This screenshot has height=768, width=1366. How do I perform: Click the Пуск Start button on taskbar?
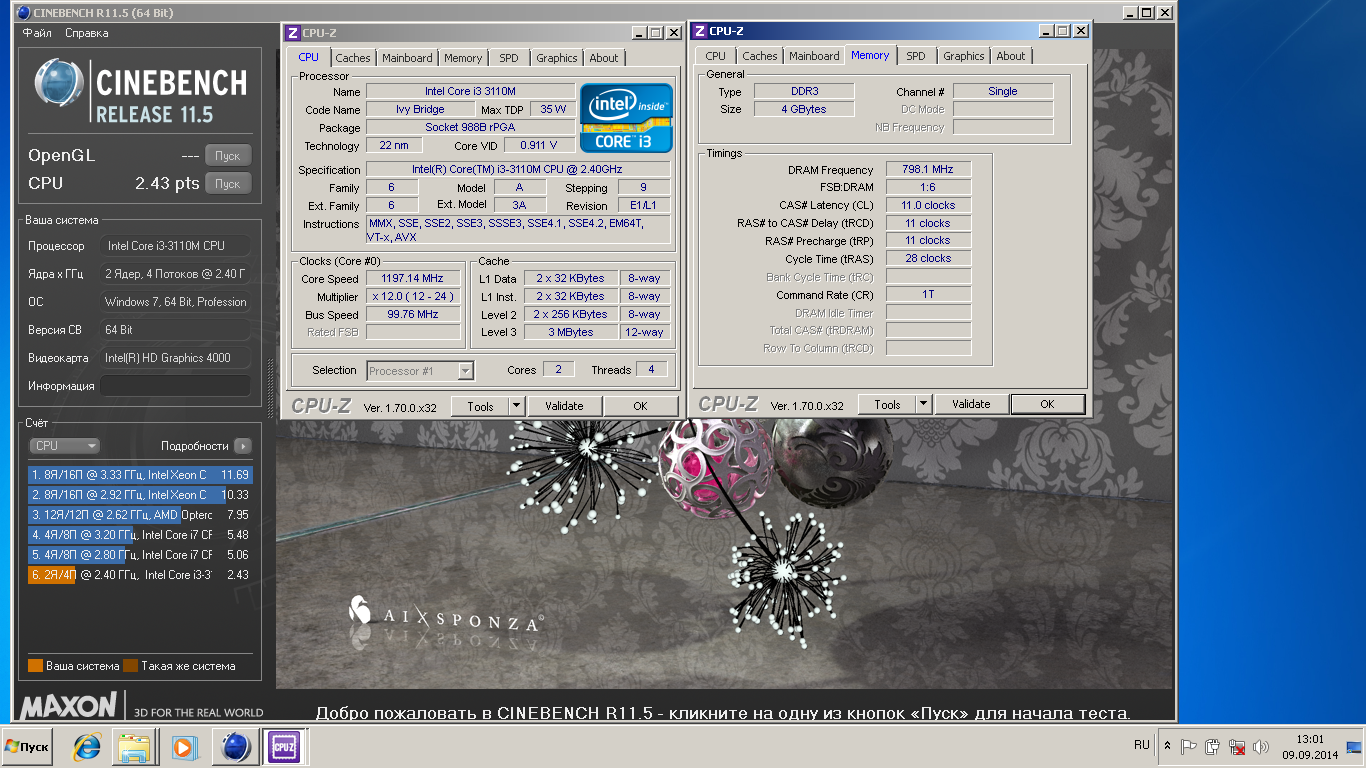tap(28, 747)
